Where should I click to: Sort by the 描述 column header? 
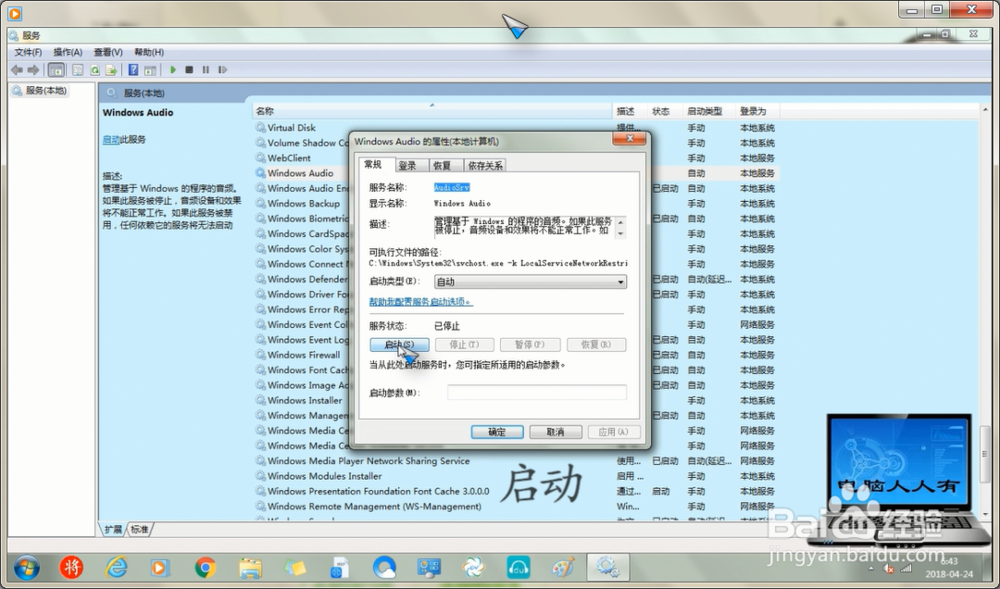pyautogui.click(x=629, y=111)
